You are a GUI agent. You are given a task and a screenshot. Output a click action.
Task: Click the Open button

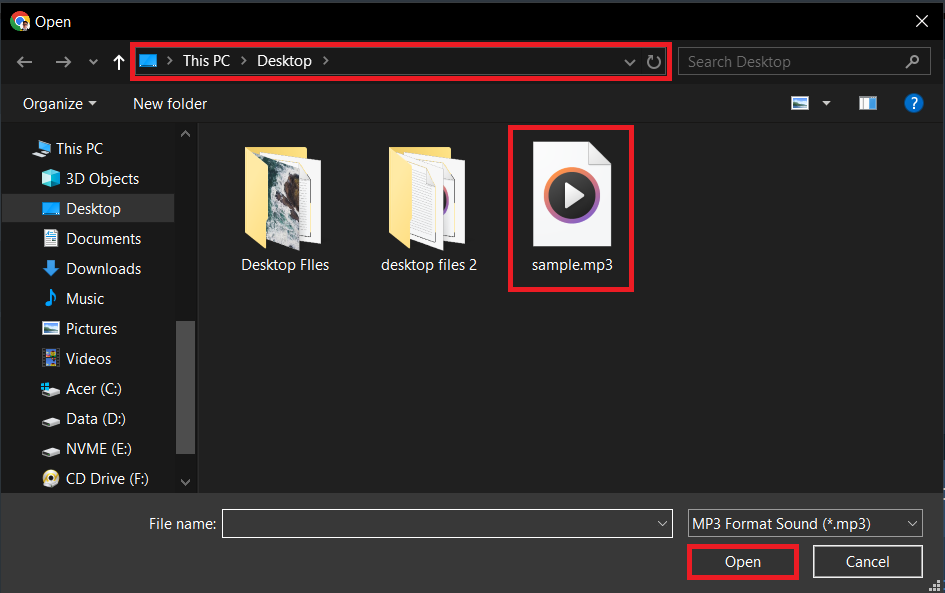tap(742, 561)
